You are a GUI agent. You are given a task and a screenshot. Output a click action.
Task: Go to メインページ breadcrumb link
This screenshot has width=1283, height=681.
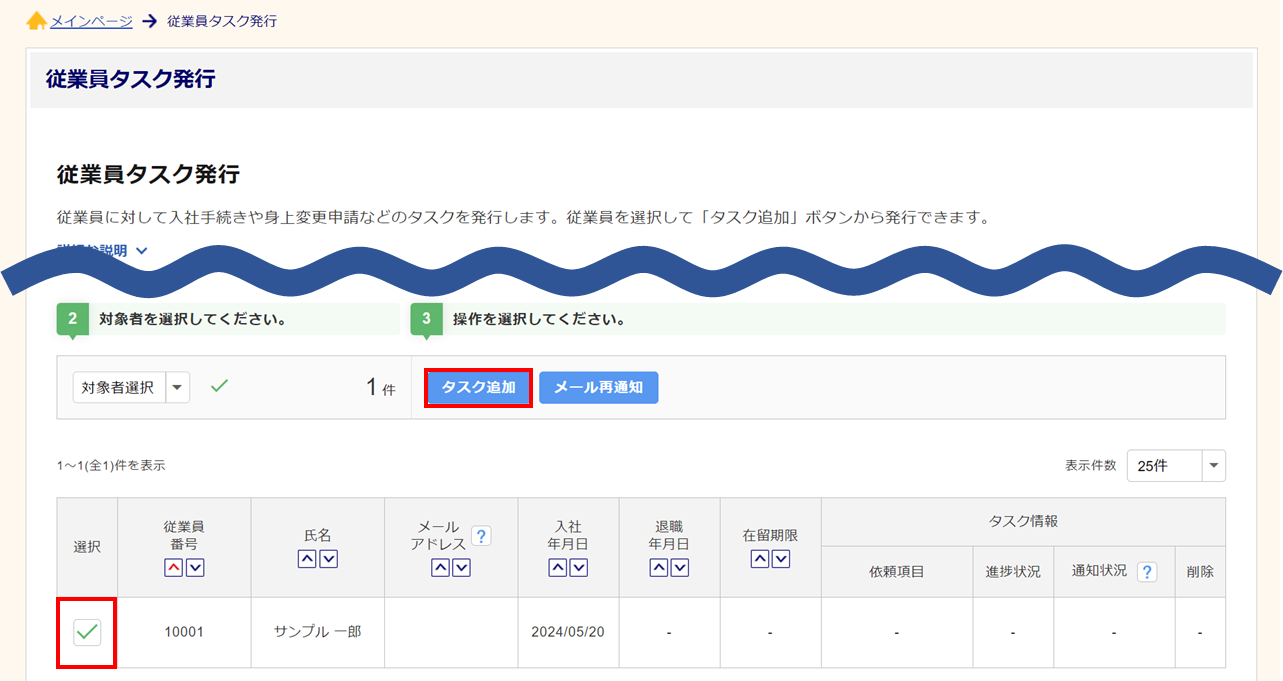coord(91,21)
